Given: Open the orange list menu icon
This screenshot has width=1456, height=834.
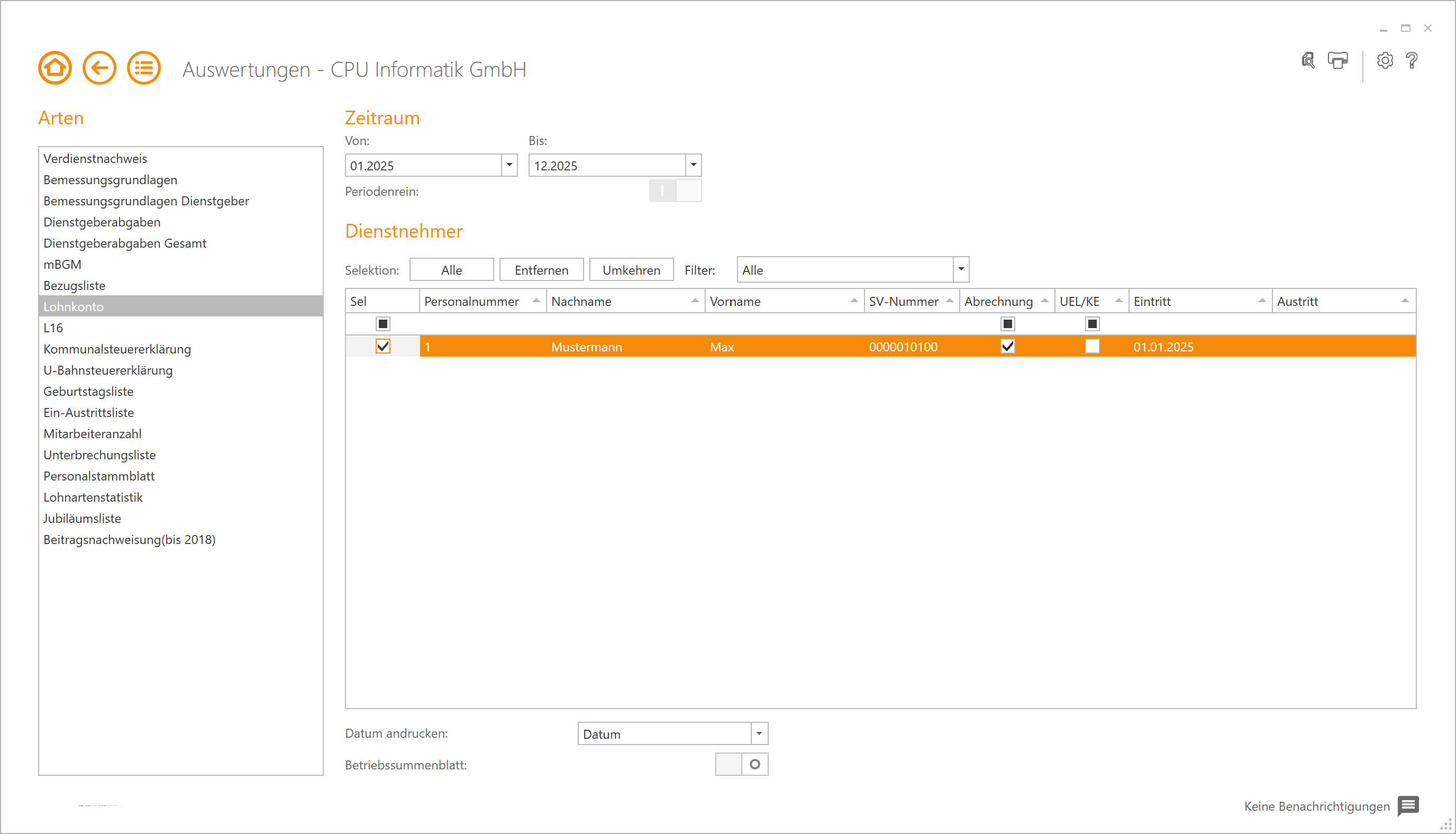Looking at the screenshot, I should (x=142, y=67).
